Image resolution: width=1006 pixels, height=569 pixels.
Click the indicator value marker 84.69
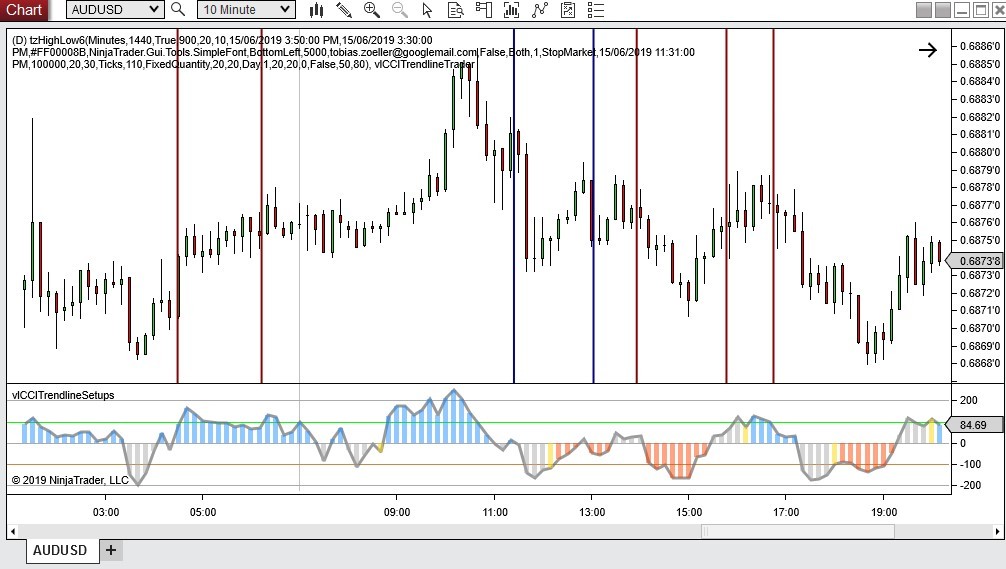(973, 425)
